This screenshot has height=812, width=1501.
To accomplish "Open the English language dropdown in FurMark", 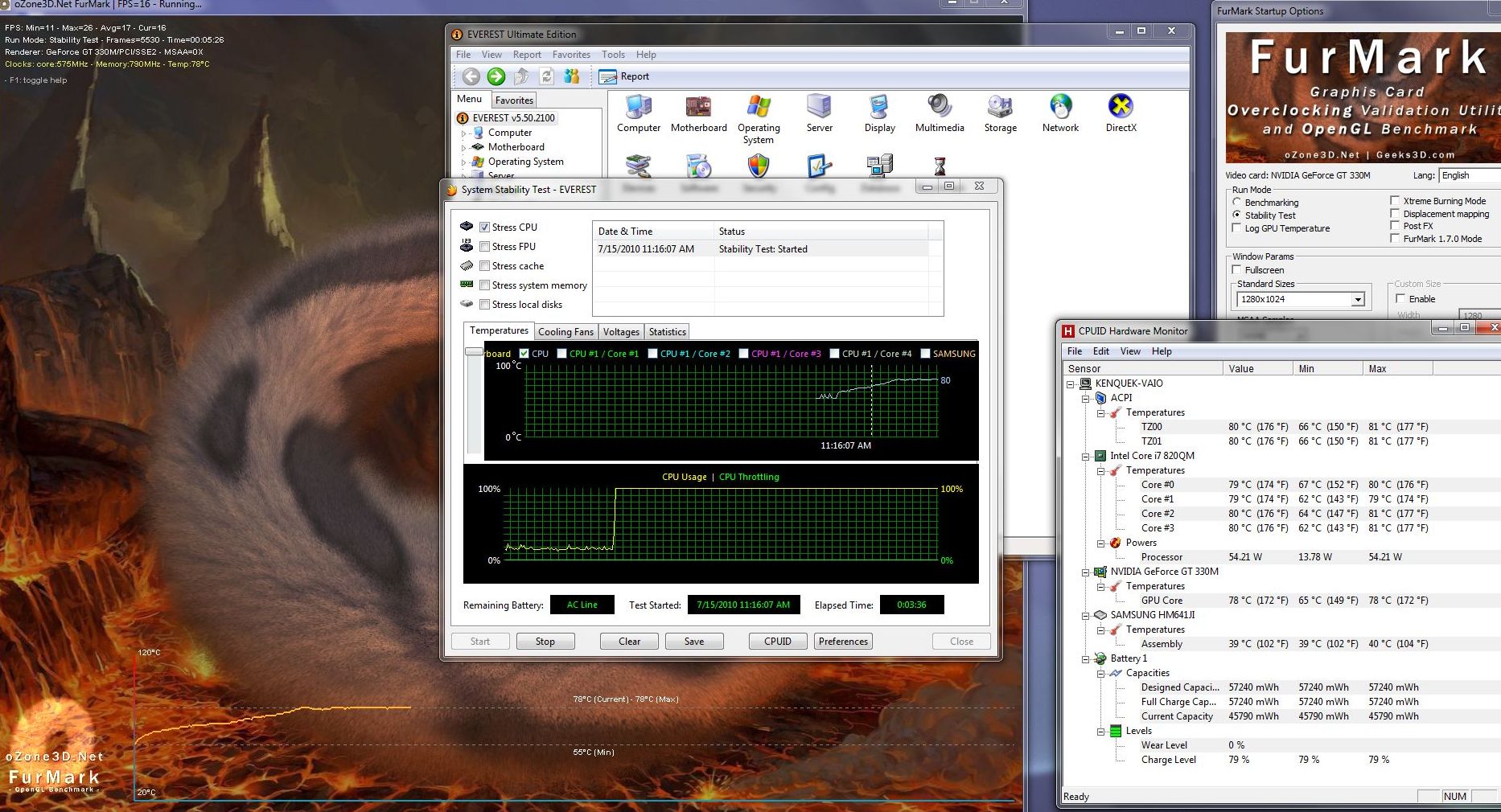I will (x=1470, y=175).
